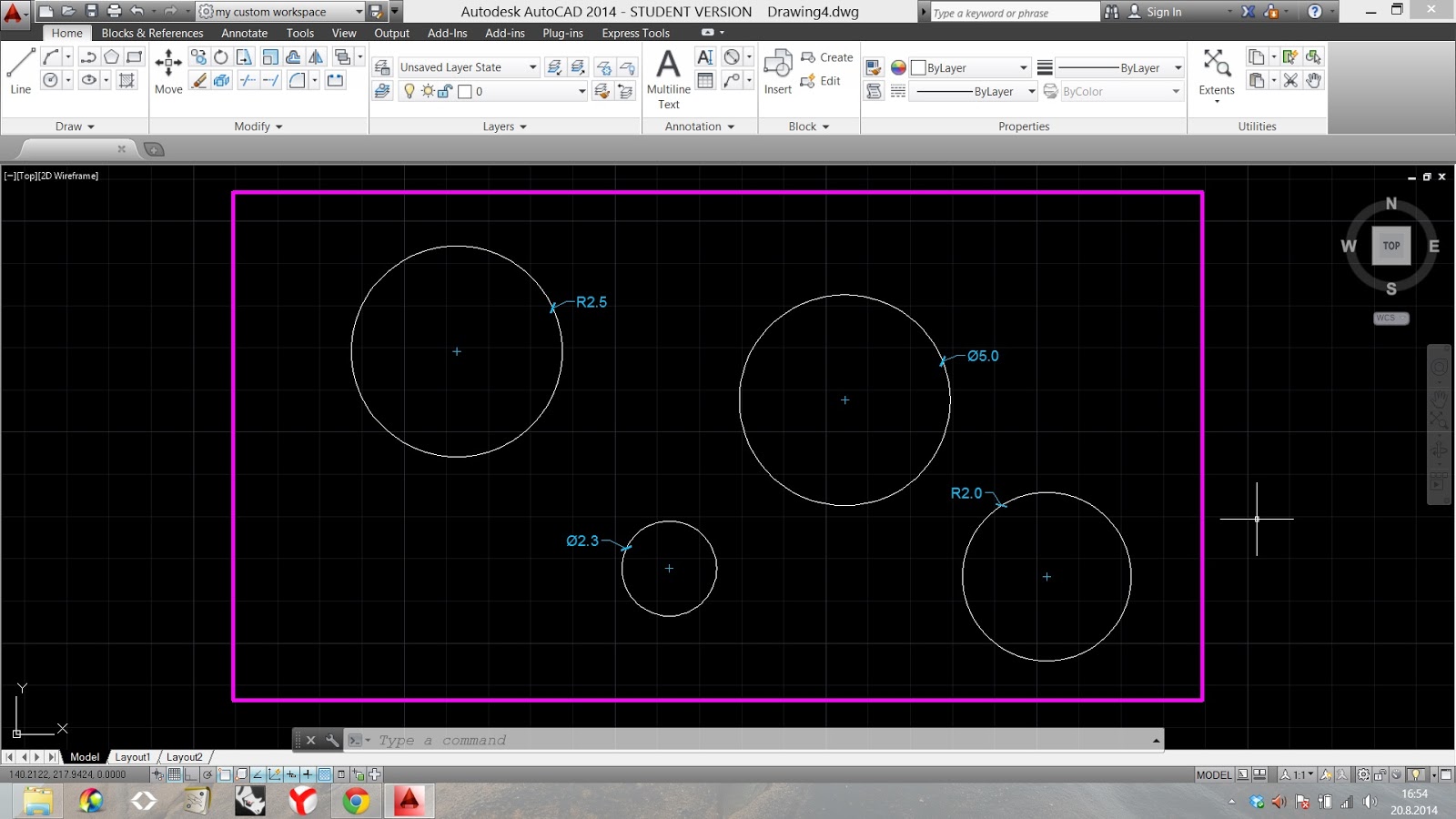Activate the Move tool
1456x819 pixels.
pyautogui.click(x=168, y=71)
